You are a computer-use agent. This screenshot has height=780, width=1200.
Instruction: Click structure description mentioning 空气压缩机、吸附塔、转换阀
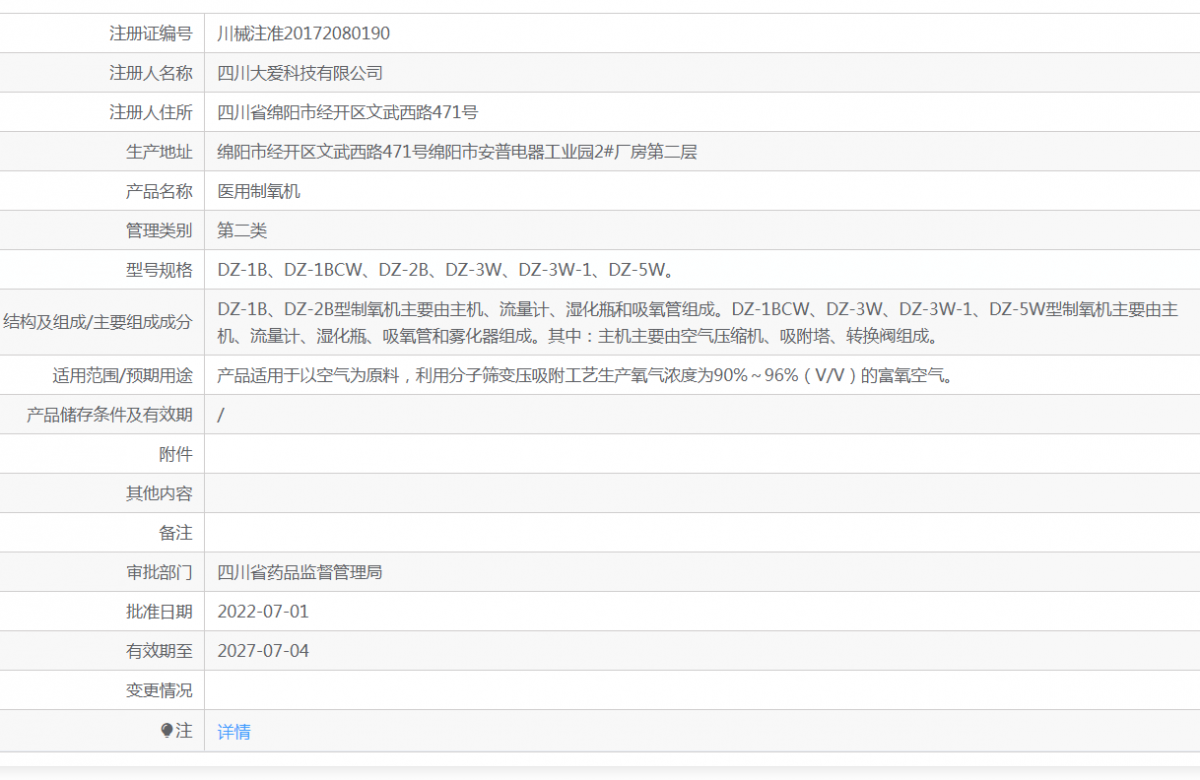click(x=698, y=323)
